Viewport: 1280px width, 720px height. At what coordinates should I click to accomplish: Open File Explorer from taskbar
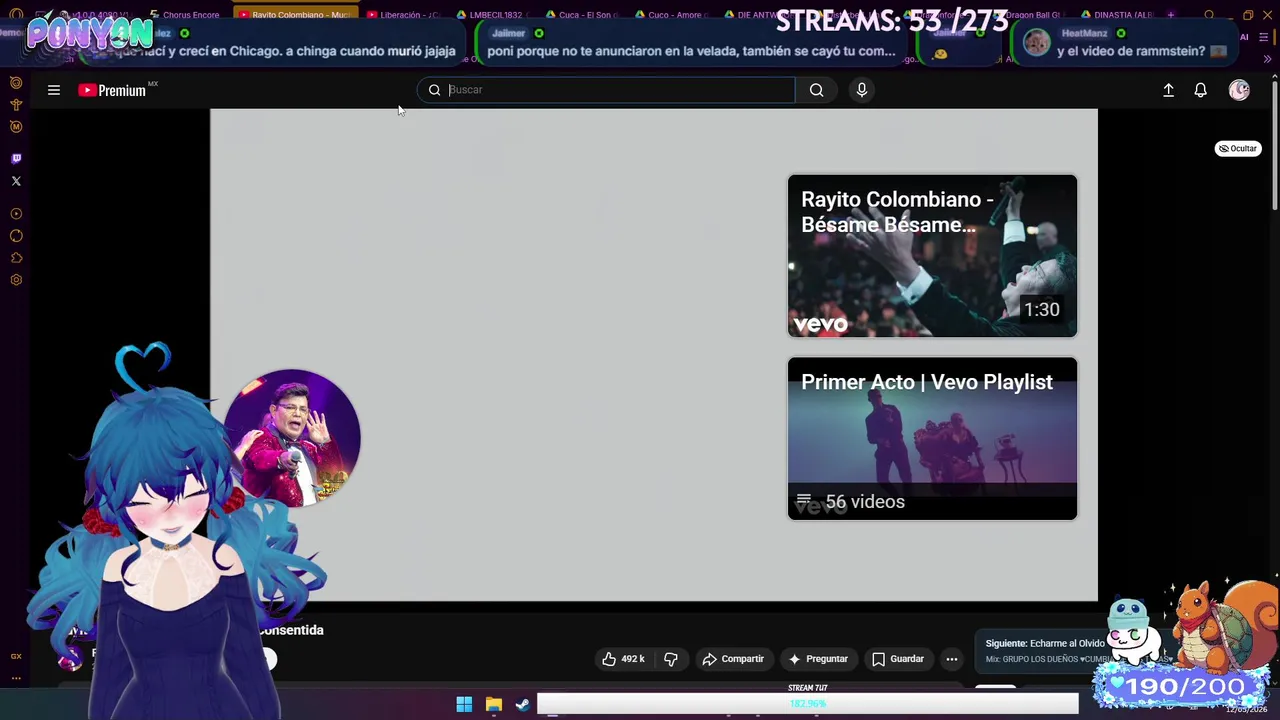click(x=494, y=705)
